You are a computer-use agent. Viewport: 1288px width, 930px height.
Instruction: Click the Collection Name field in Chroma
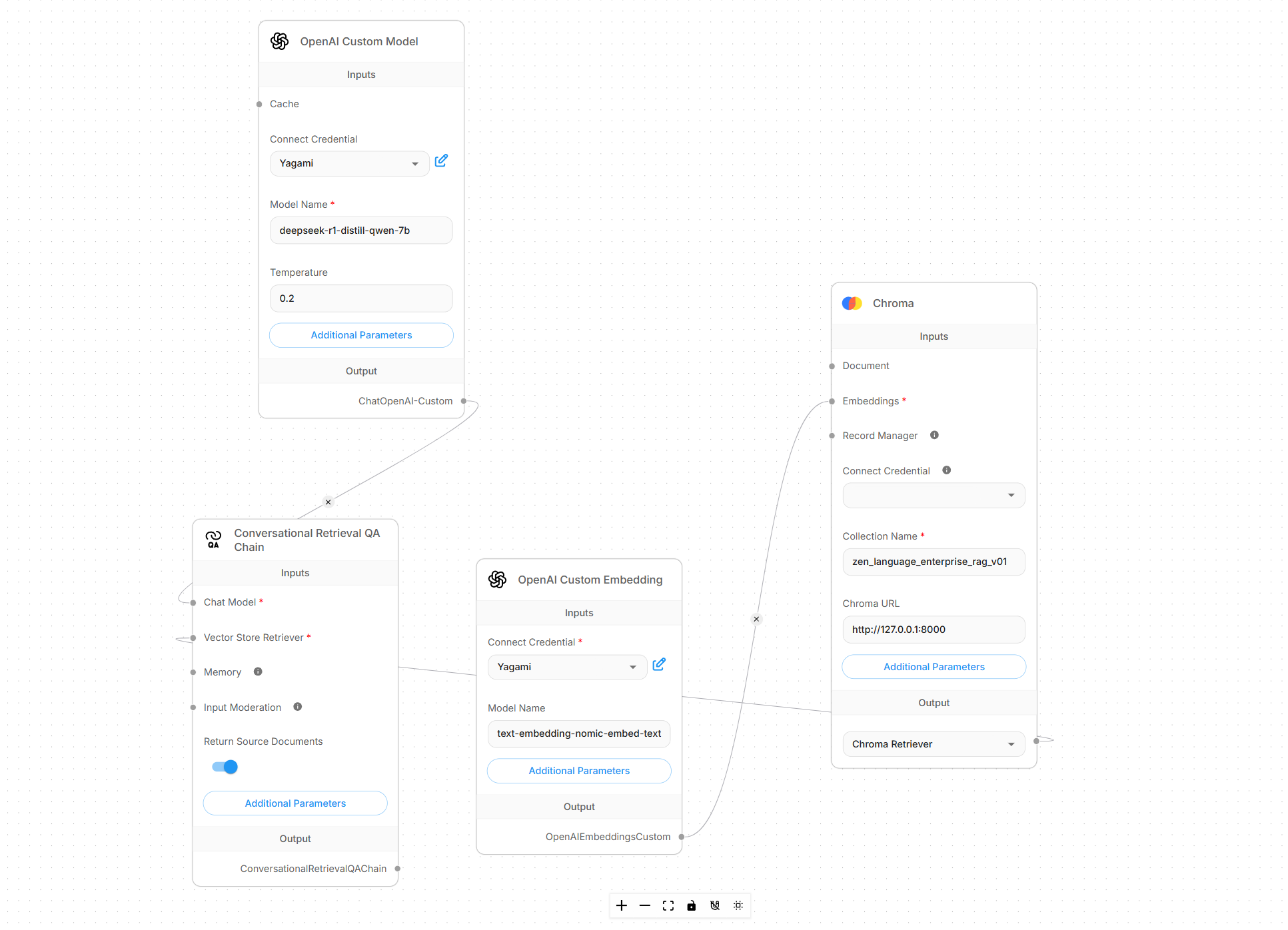coord(934,562)
